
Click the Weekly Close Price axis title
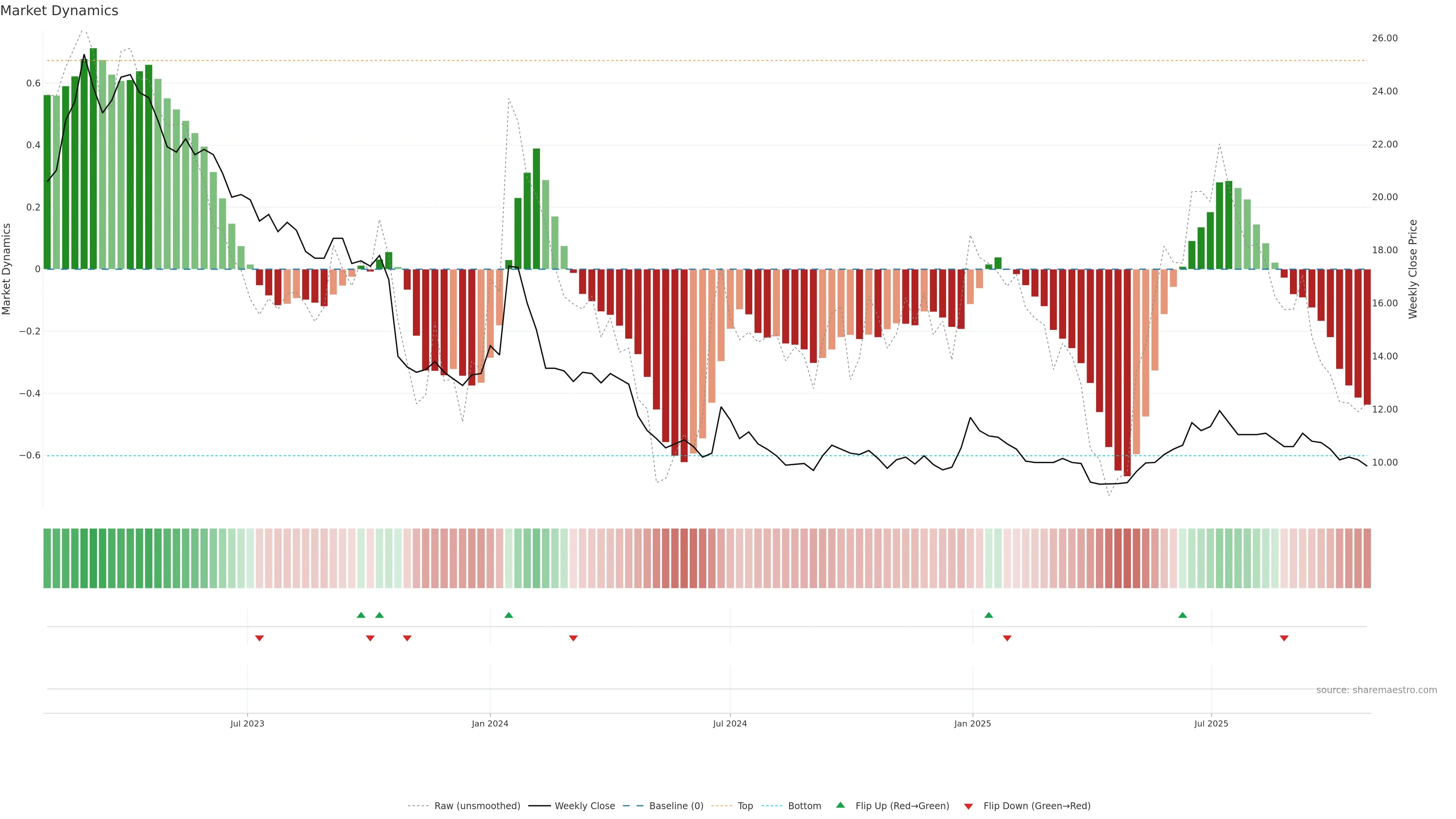(x=1413, y=269)
